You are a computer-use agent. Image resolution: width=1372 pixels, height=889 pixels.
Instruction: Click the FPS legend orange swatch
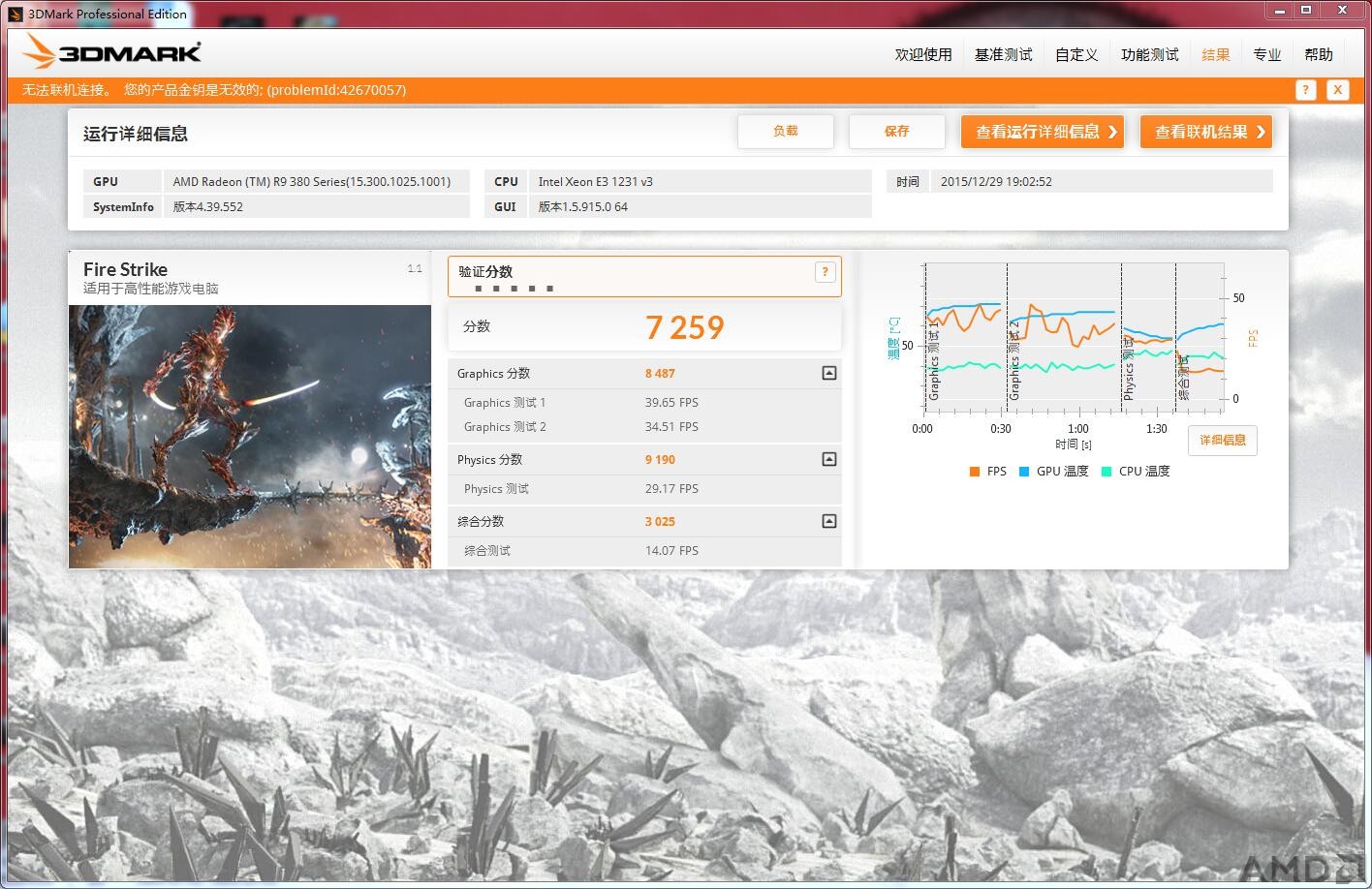(x=974, y=472)
